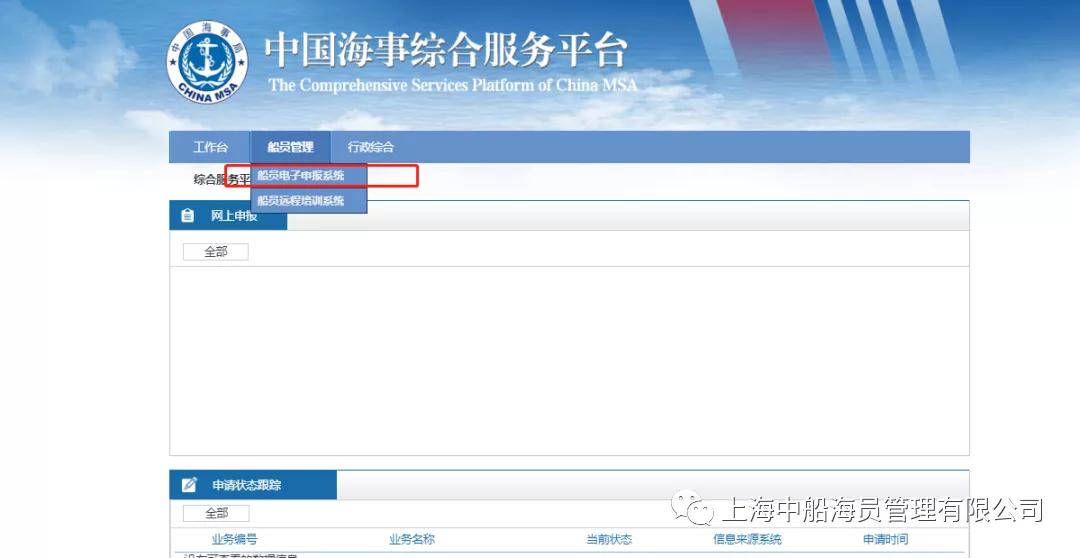Click the 全部 button under 申请状态跟踪

pos(216,513)
